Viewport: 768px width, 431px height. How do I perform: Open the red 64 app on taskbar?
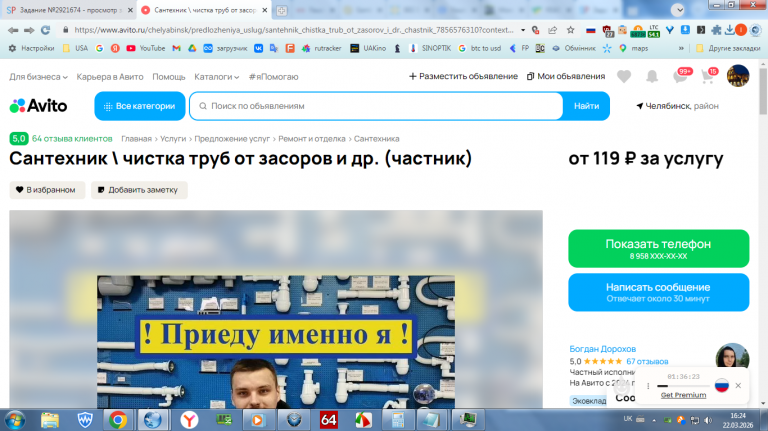pos(329,420)
